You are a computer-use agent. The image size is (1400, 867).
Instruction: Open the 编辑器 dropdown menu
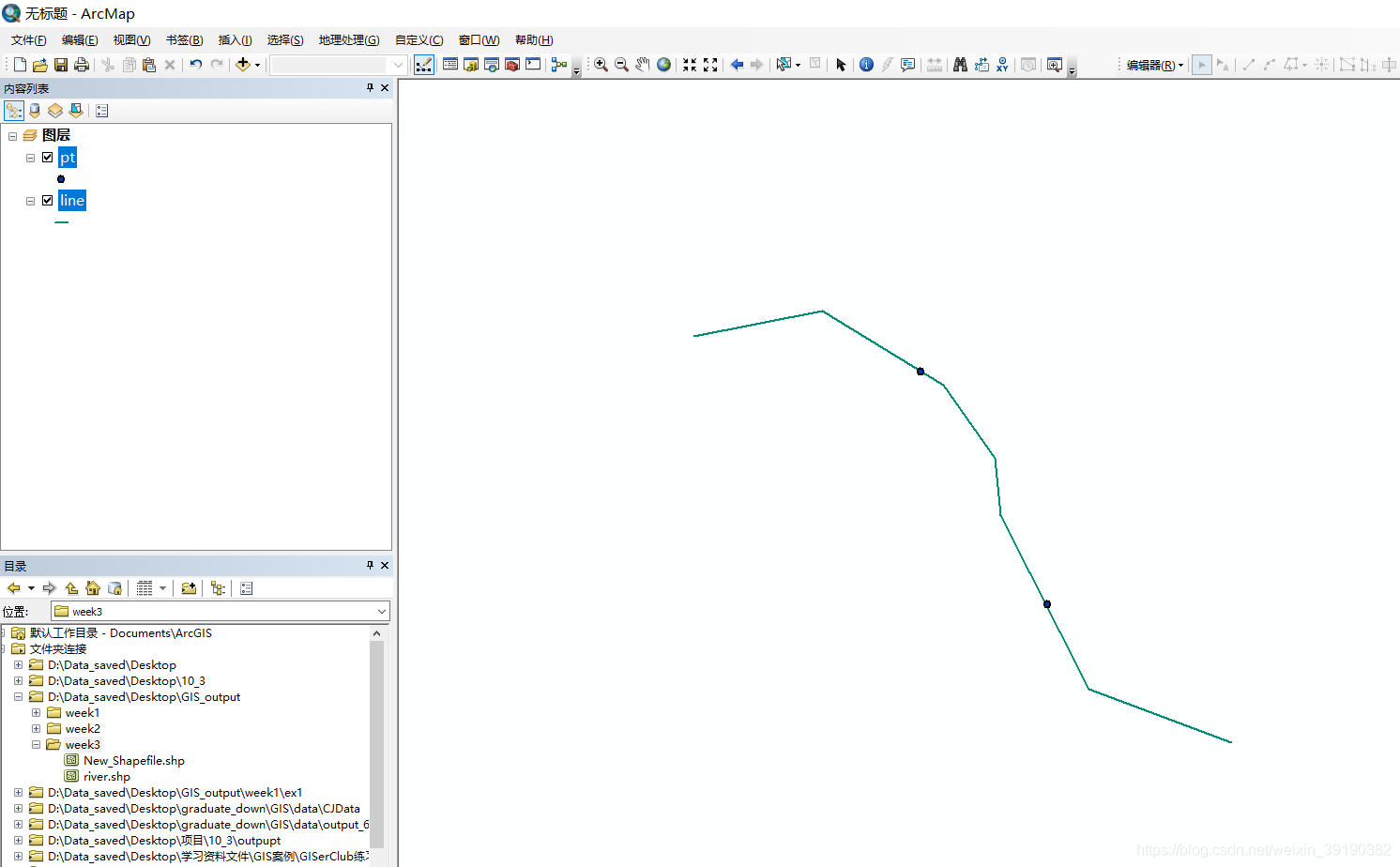(1154, 65)
